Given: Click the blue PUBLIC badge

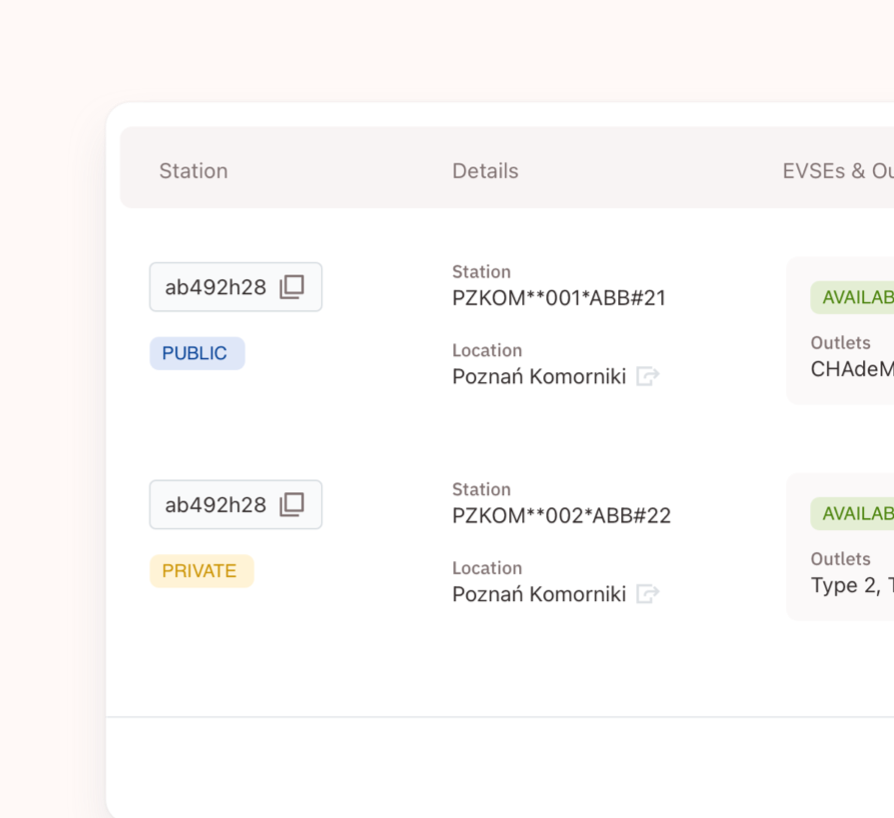Looking at the screenshot, I should point(196,354).
